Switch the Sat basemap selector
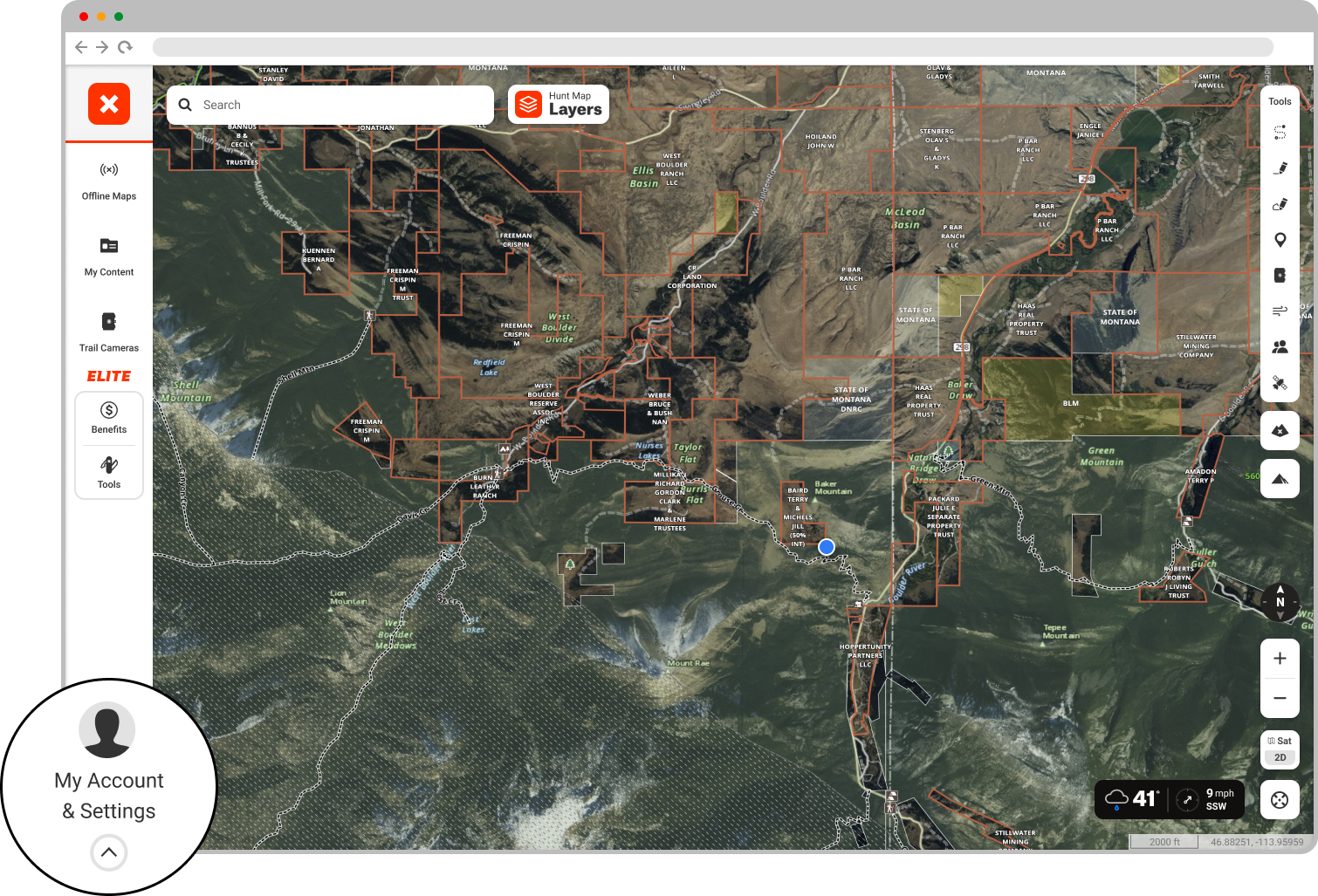 [x=1280, y=741]
